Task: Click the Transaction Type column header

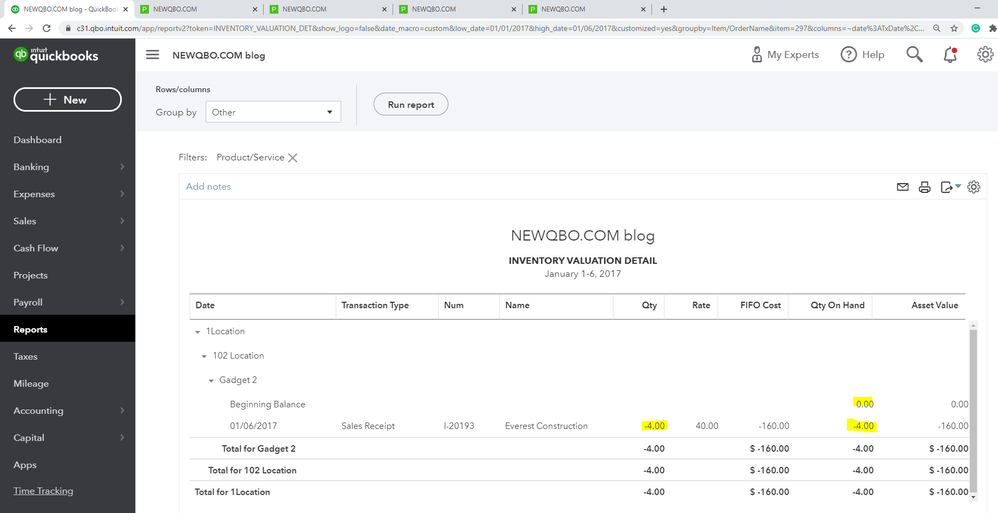Action: click(x=375, y=306)
